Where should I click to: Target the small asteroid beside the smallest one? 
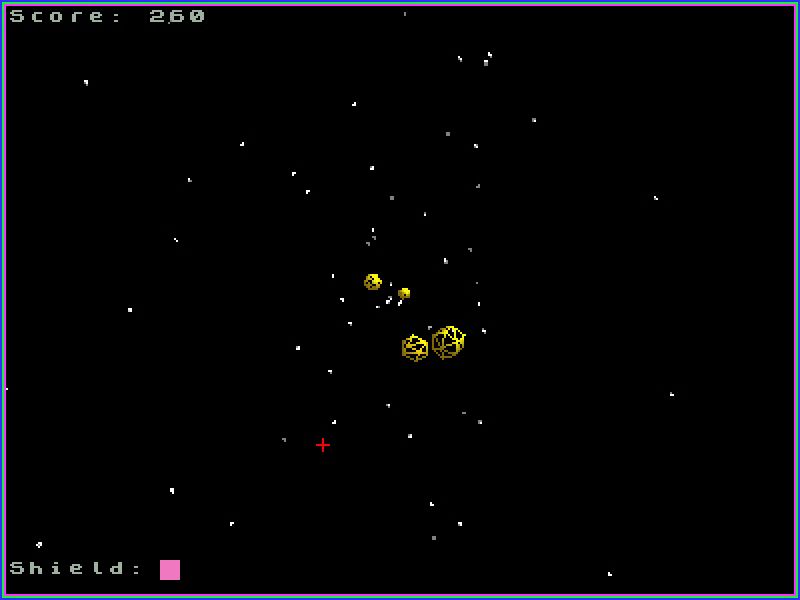coord(373,282)
